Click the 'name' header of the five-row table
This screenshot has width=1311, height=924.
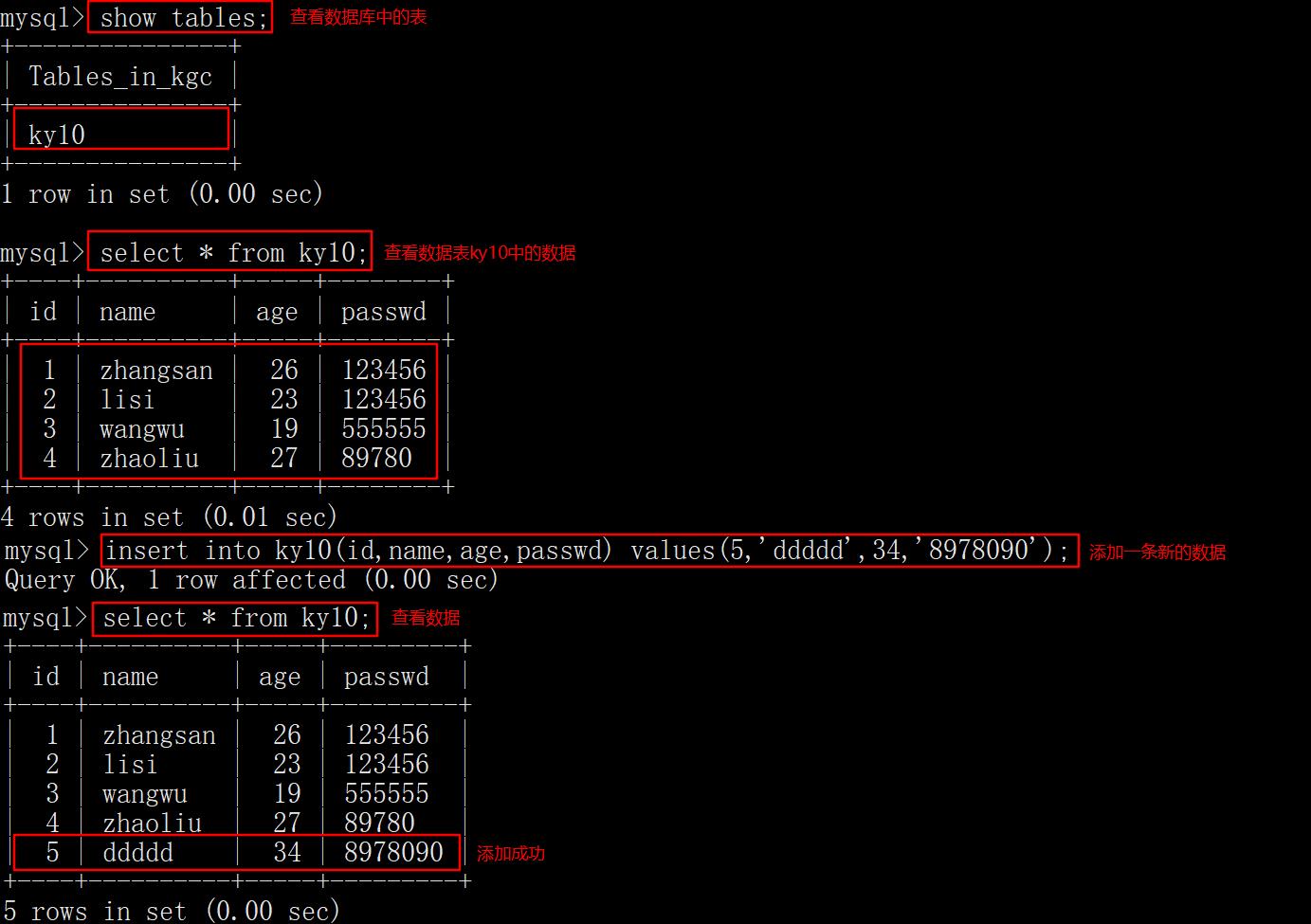click(130, 677)
